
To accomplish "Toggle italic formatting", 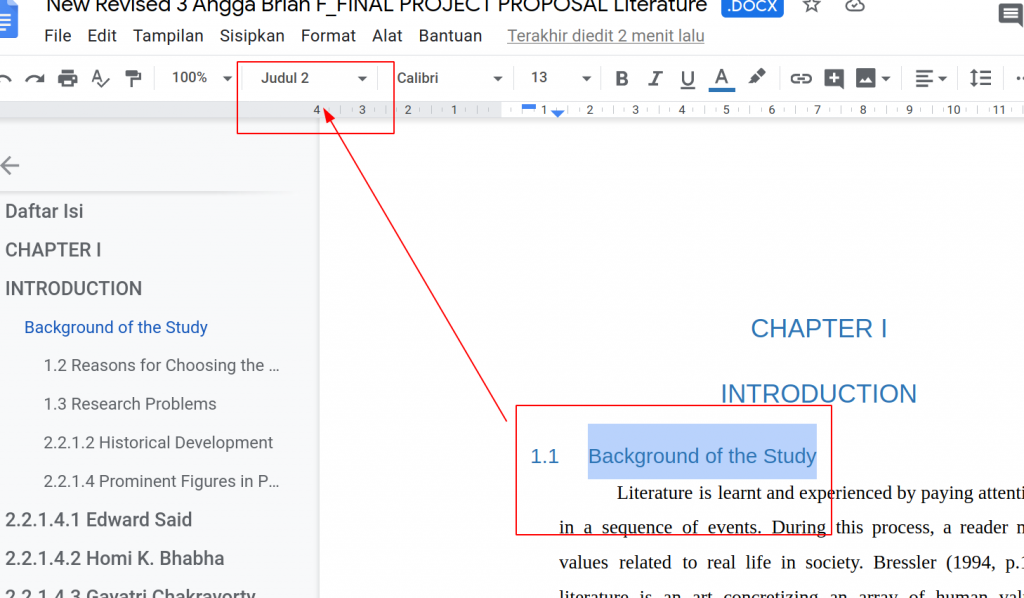I will (655, 78).
